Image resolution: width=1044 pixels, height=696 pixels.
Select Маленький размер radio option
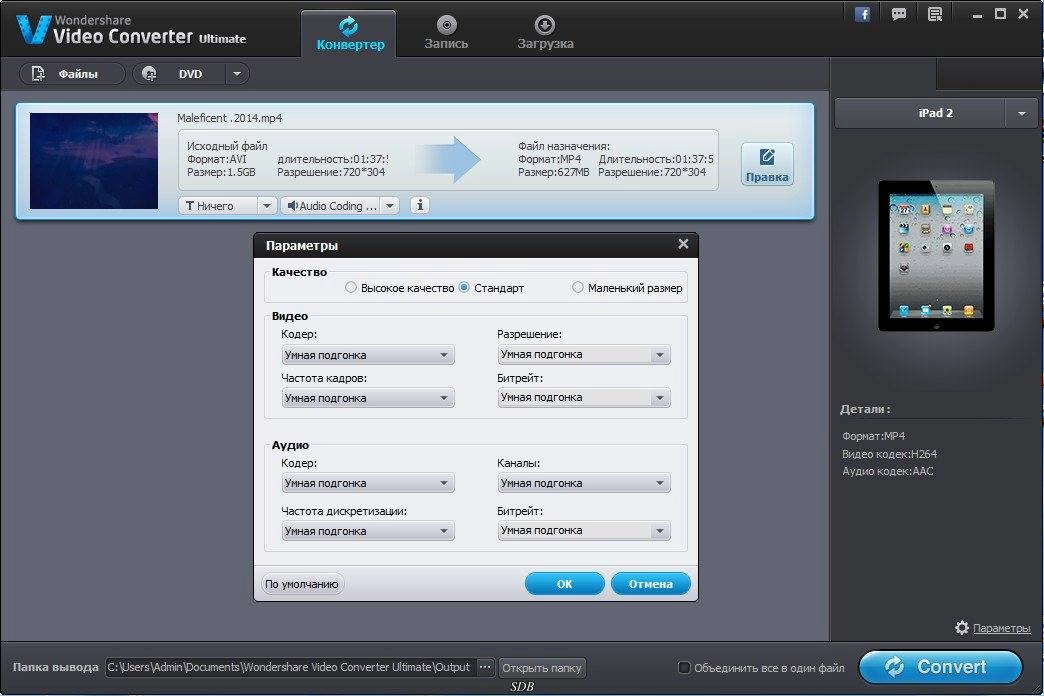(x=577, y=287)
